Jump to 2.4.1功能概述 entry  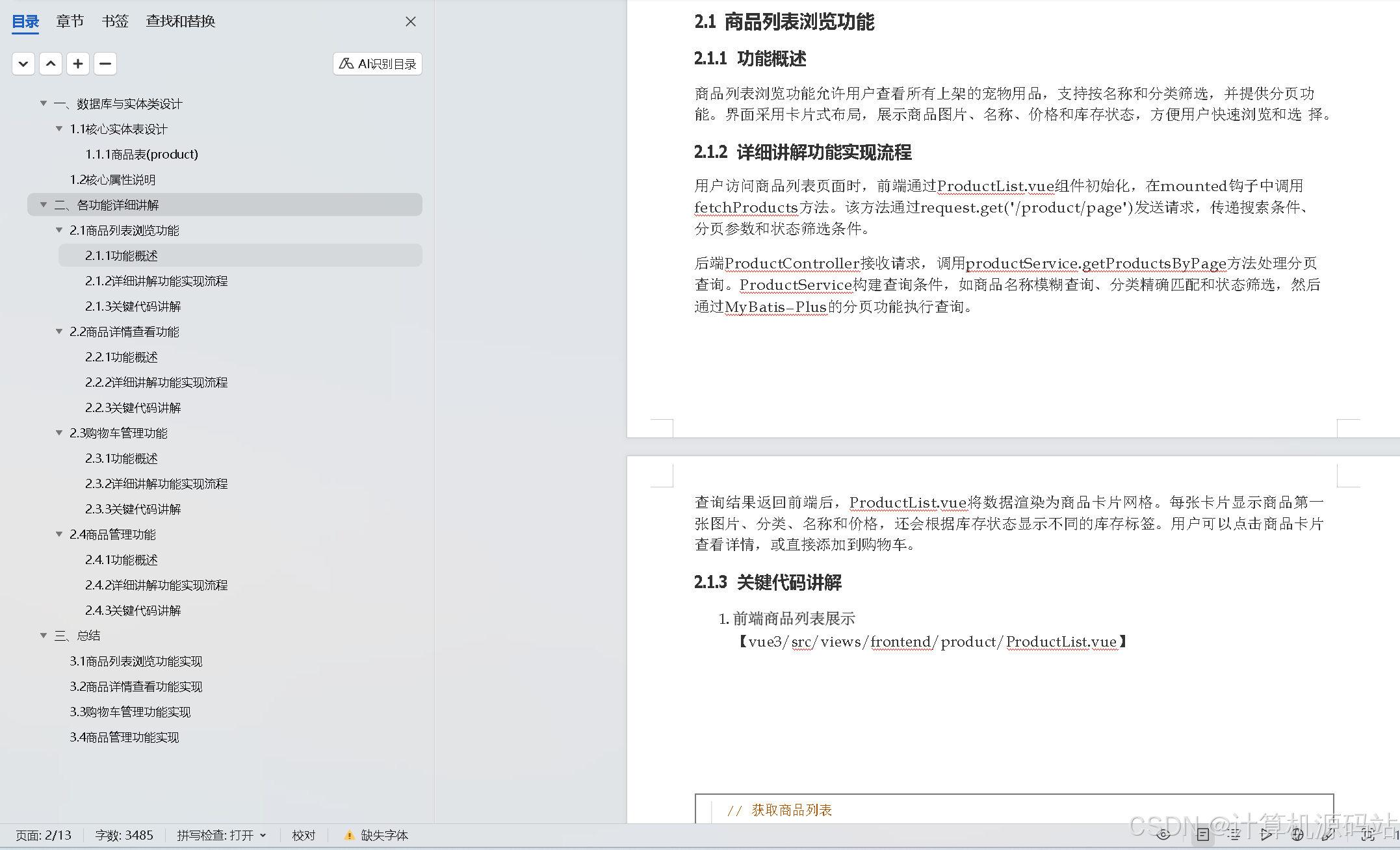[122, 560]
